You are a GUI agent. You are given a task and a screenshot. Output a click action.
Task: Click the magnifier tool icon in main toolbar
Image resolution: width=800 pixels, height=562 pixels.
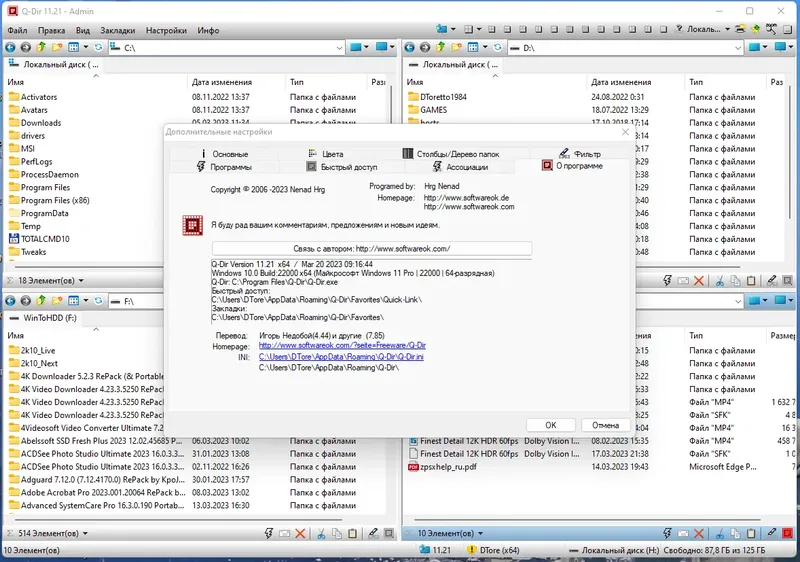(x=771, y=29)
